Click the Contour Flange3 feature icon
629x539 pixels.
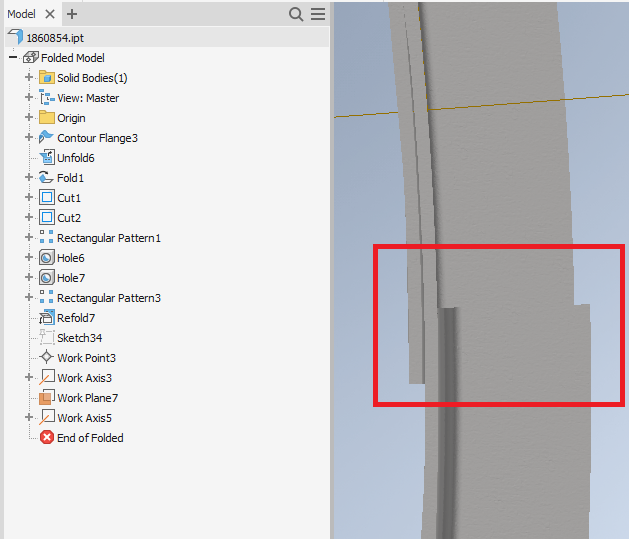pyautogui.click(x=46, y=137)
